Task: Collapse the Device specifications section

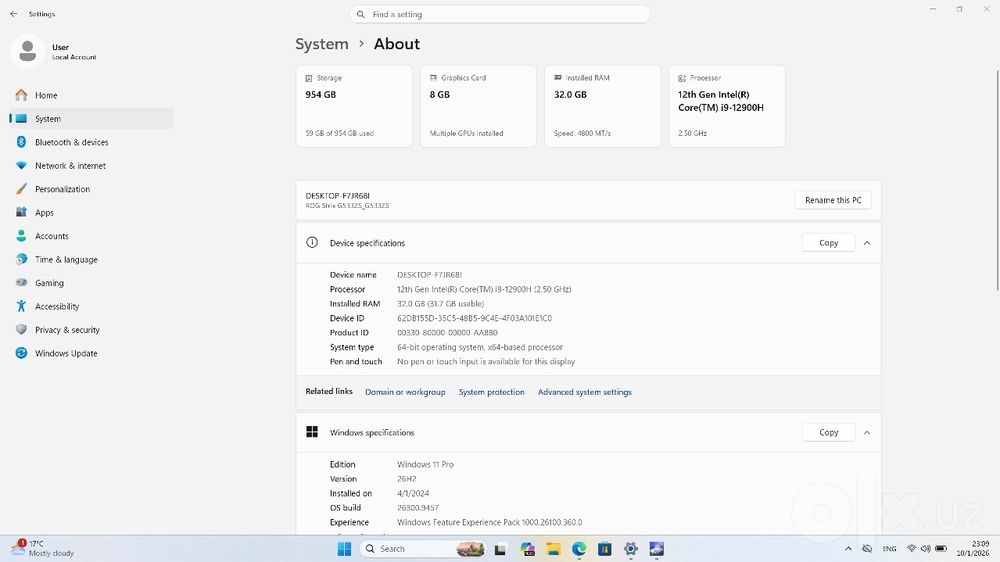Action: (867, 243)
